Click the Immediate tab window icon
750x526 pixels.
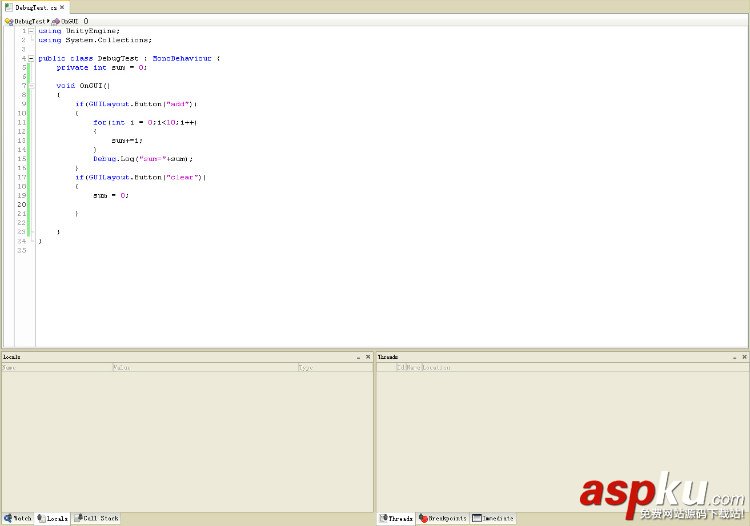(x=476, y=518)
